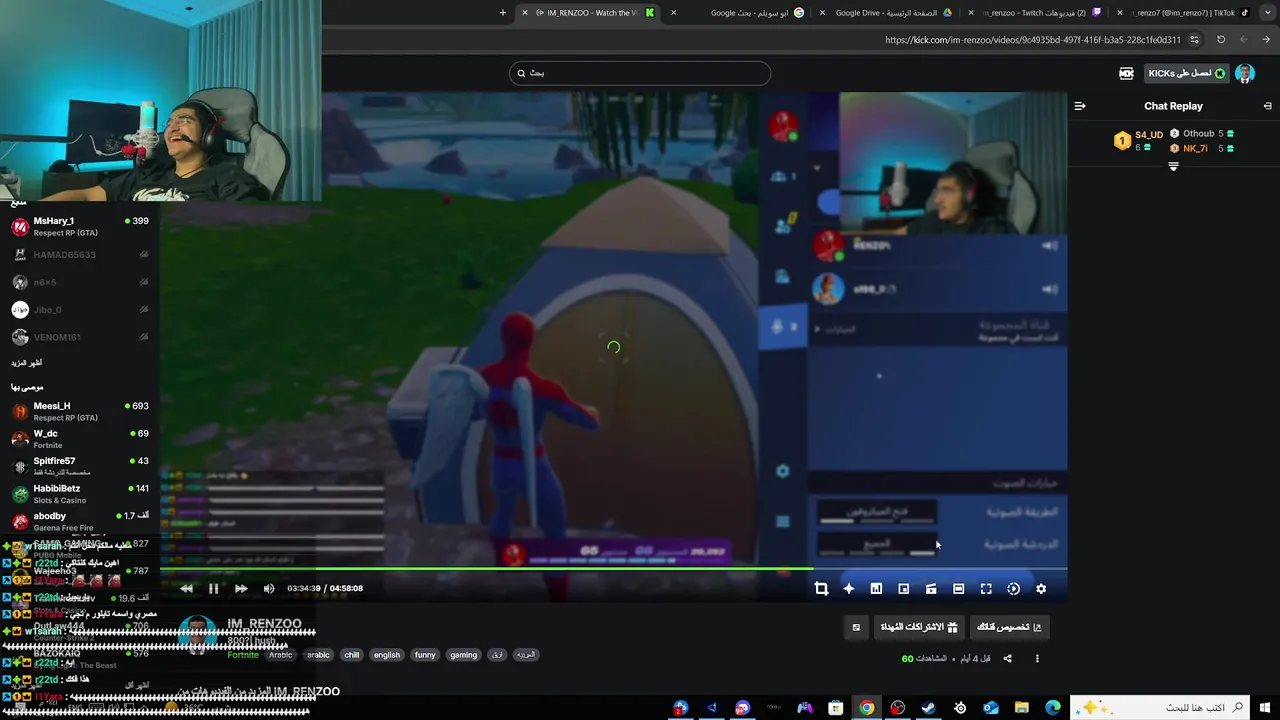
Task: Open the abodby Garena Free Fire channel
Action: 80,521
